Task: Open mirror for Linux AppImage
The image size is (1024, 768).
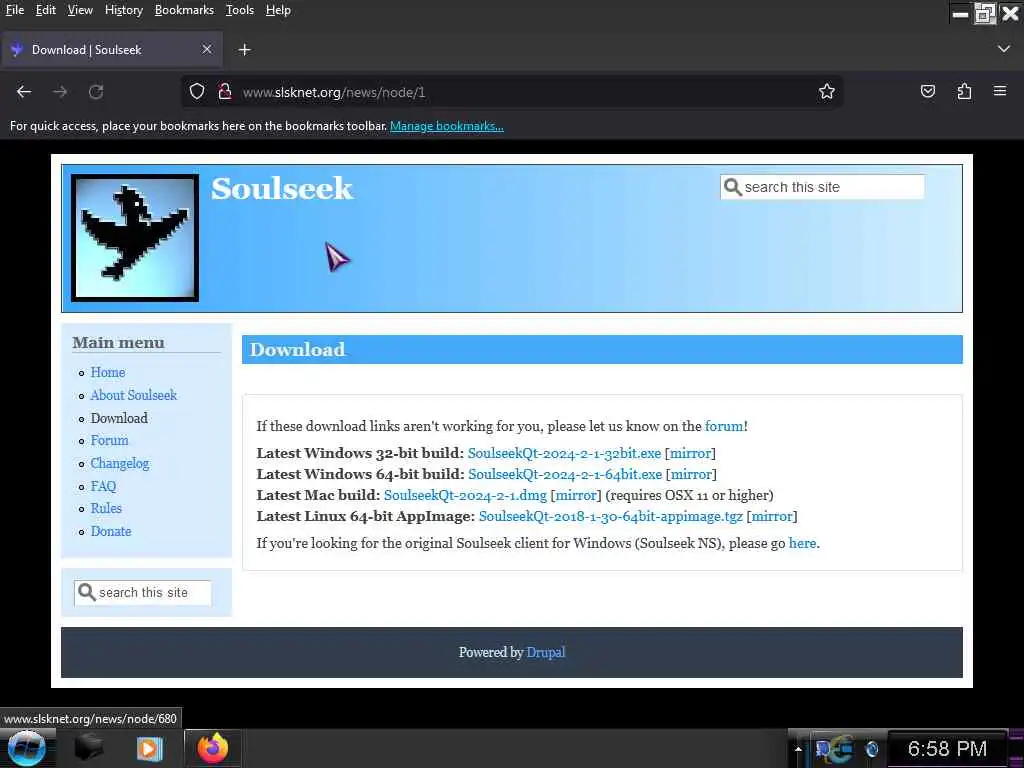Action: coord(771,516)
